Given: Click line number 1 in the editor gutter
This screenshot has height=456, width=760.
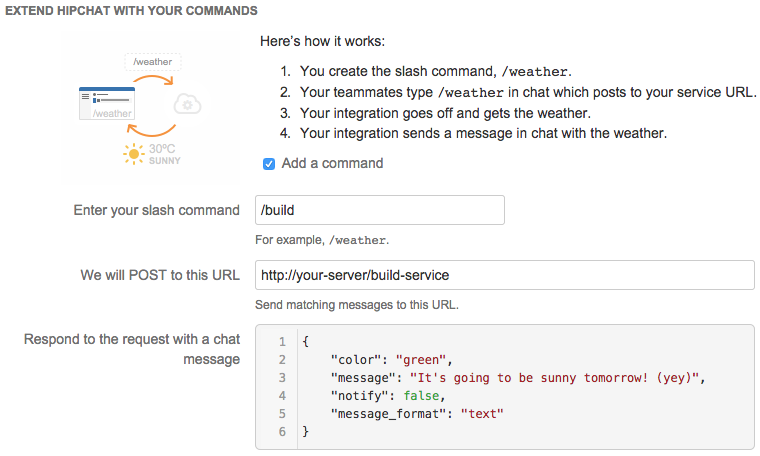Looking at the screenshot, I should coord(283,341).
